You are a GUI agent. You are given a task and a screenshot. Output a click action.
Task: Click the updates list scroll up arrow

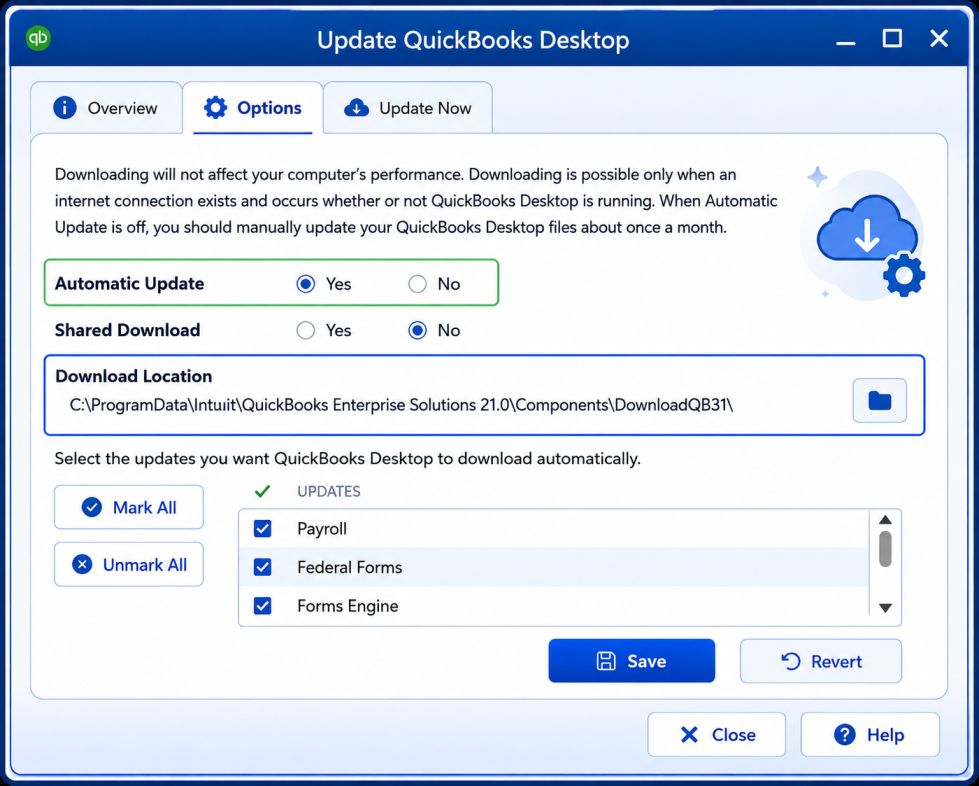click(x=885, y=519)
